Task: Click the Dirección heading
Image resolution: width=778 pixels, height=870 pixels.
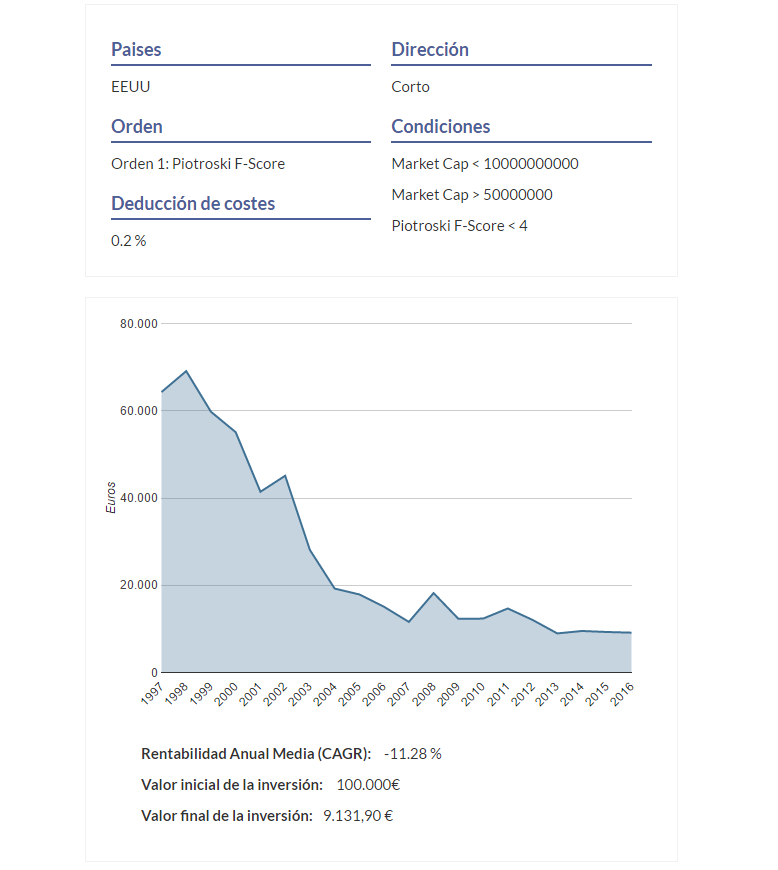Action: pyautogui.click(x=430, y=49)
